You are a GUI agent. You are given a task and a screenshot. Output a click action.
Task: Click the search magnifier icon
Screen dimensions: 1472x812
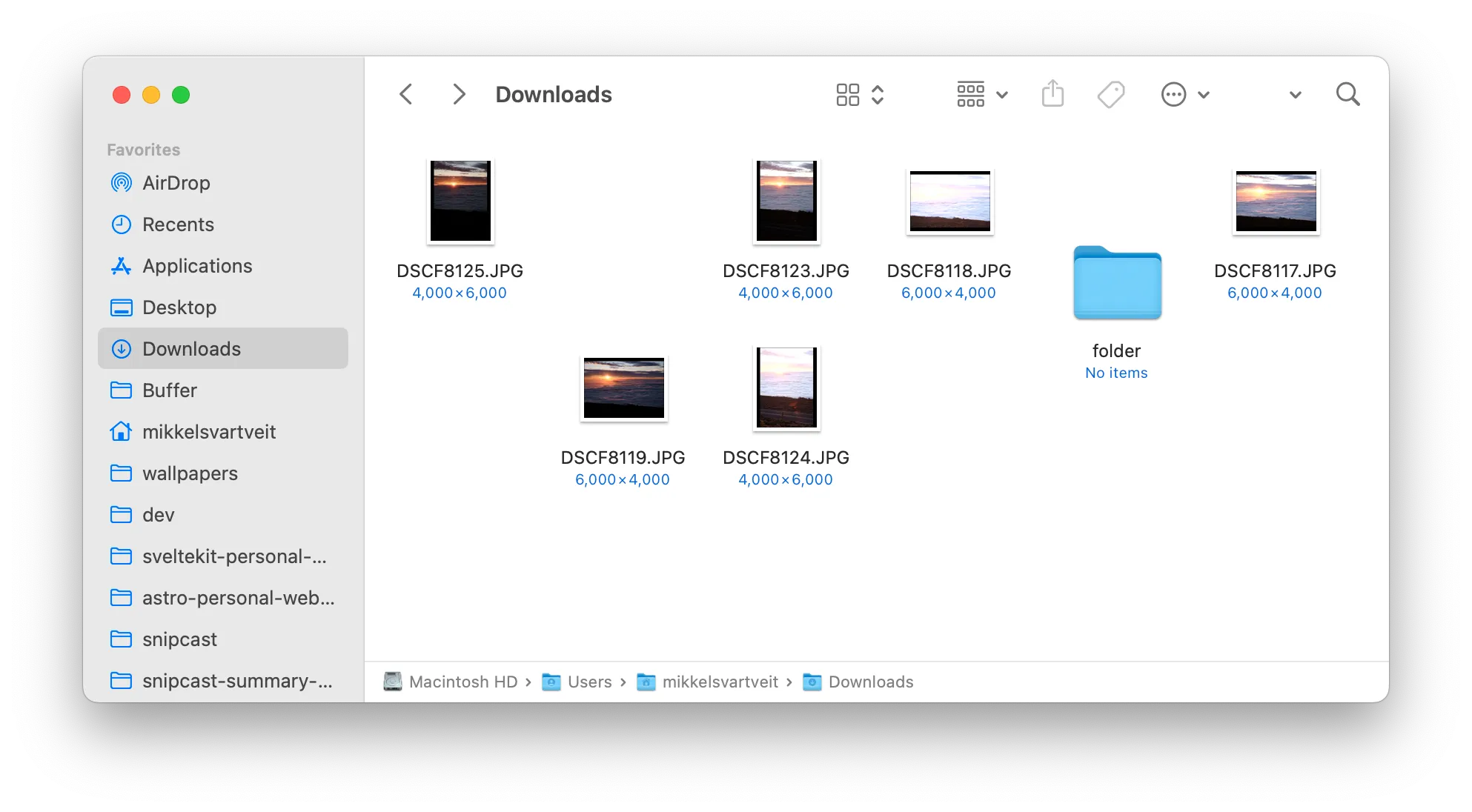(x=1348, y=94)
